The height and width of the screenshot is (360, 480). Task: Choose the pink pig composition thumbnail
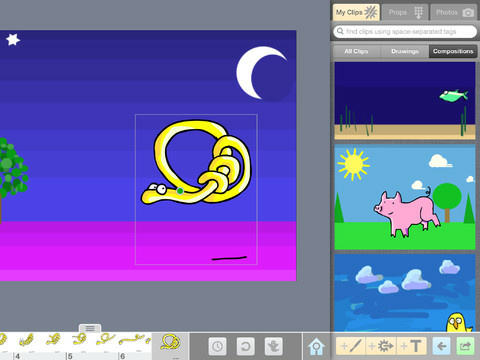coord(405,197)
